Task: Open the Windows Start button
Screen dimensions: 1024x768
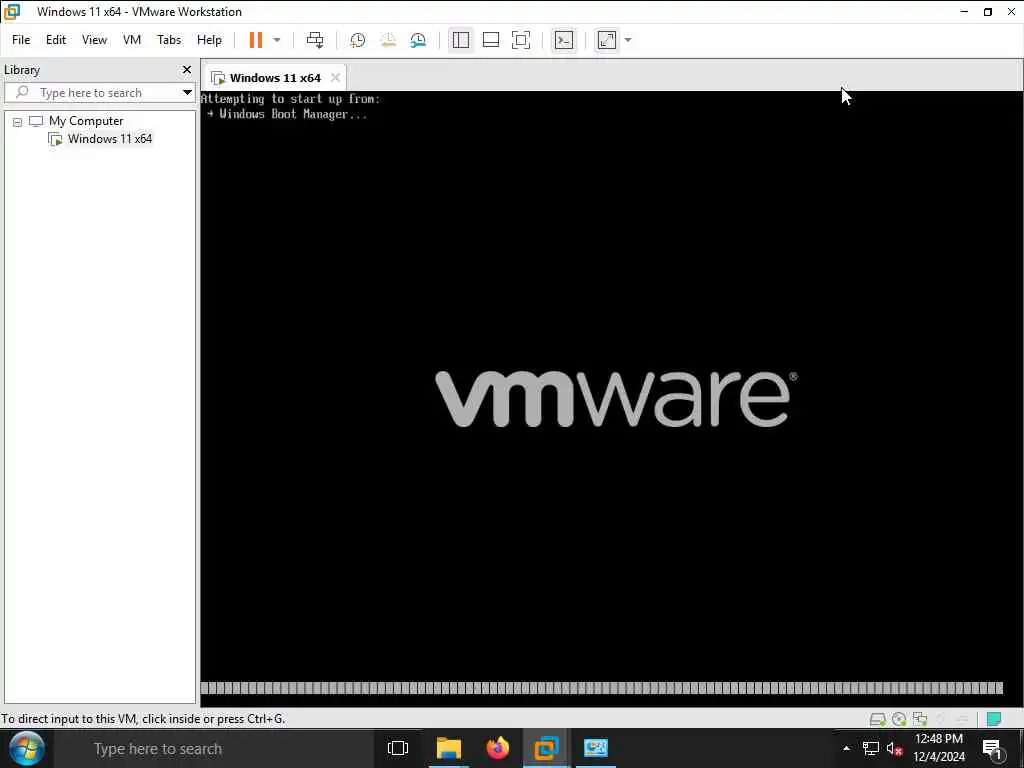Action: 27,748
